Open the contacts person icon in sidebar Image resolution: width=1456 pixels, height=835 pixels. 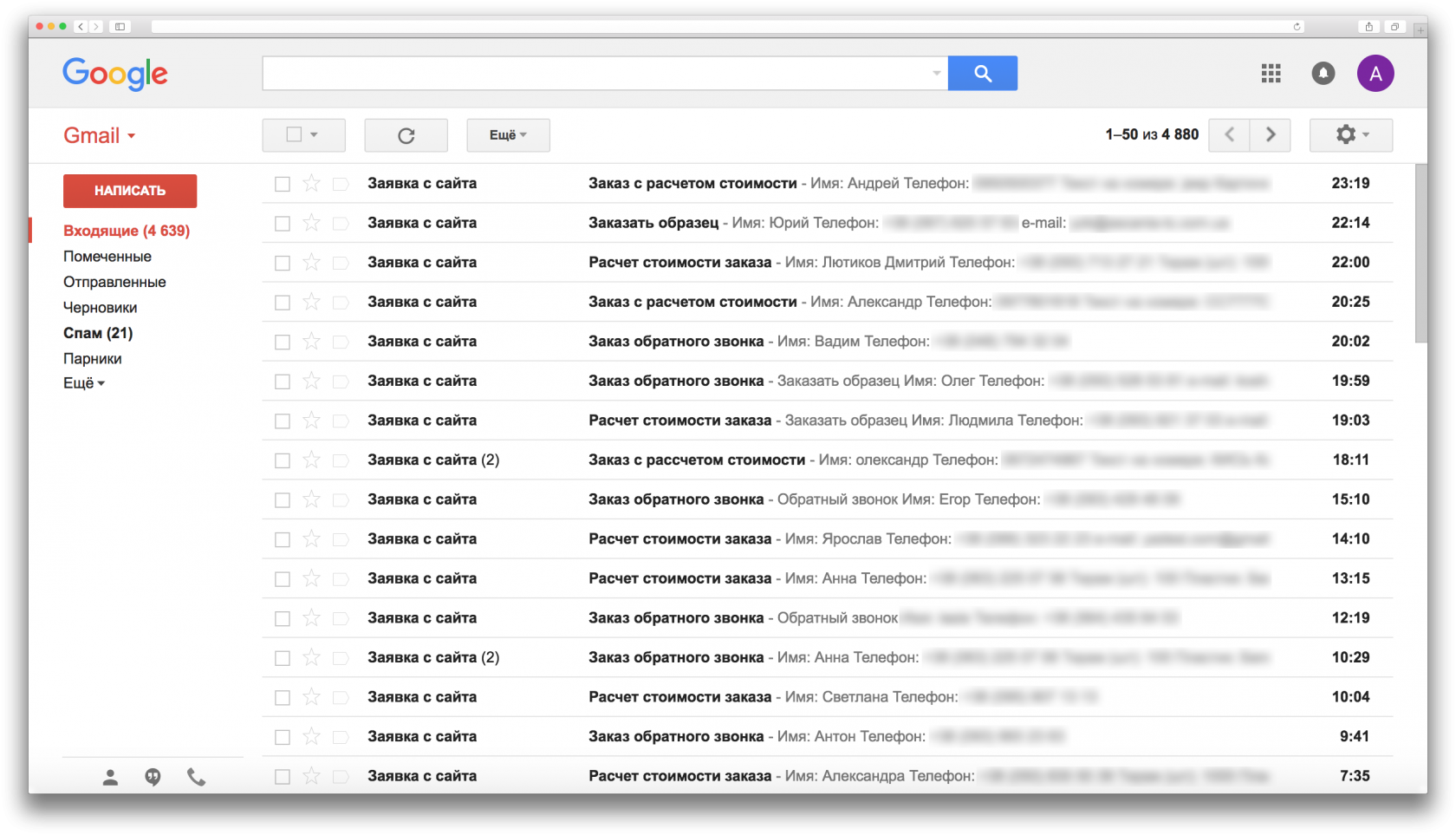click(x=110, y=778)
